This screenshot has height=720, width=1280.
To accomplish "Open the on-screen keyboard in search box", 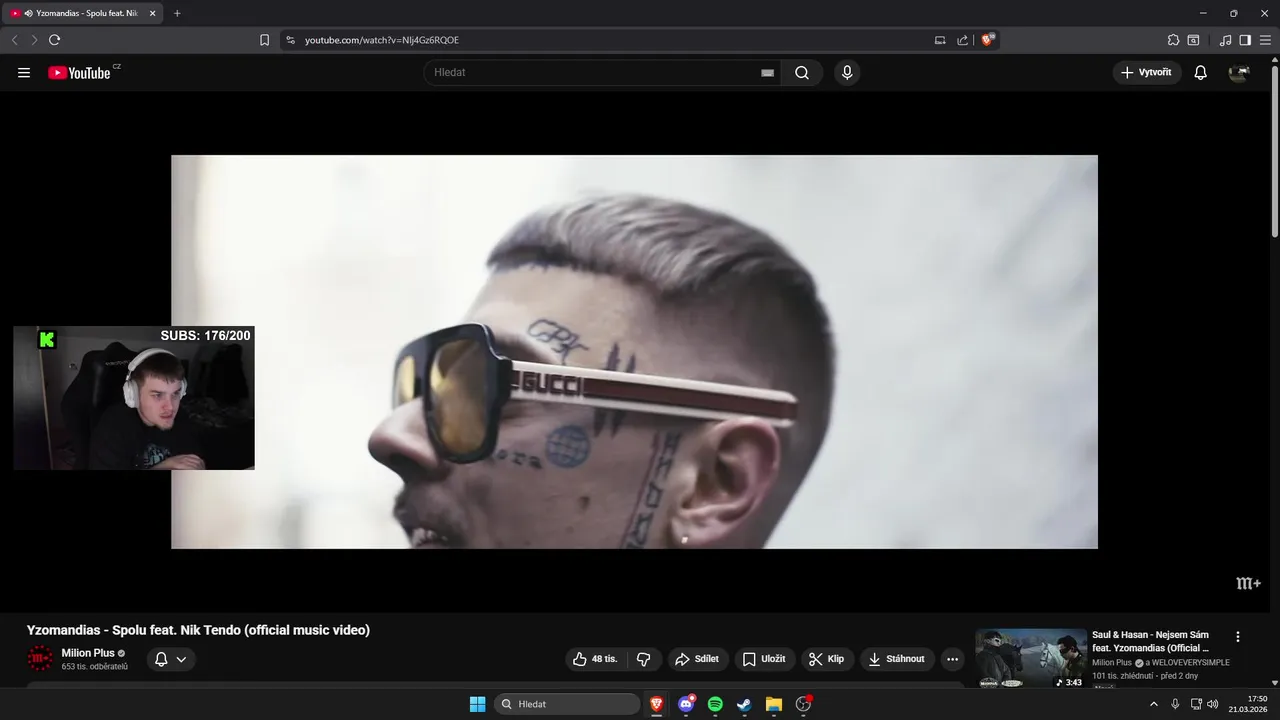I will (768, 73).
